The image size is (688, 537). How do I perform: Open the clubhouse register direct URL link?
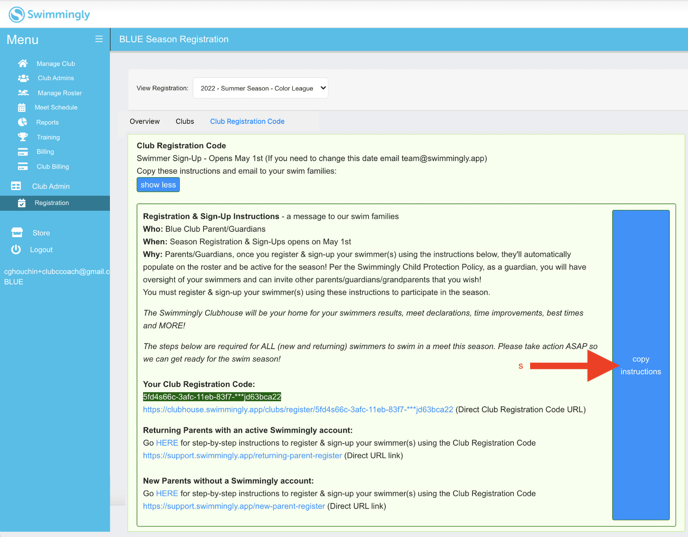(x=298, y=409)
